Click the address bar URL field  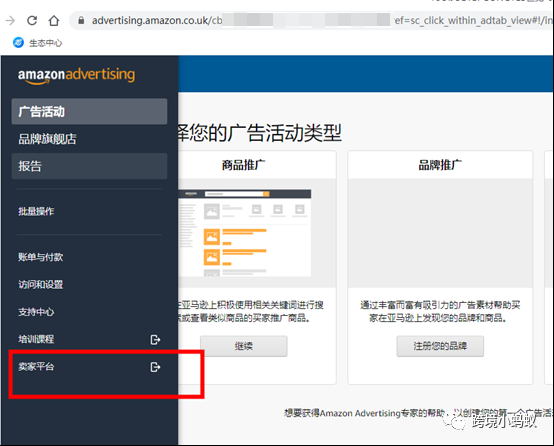(x=311, y=20)
